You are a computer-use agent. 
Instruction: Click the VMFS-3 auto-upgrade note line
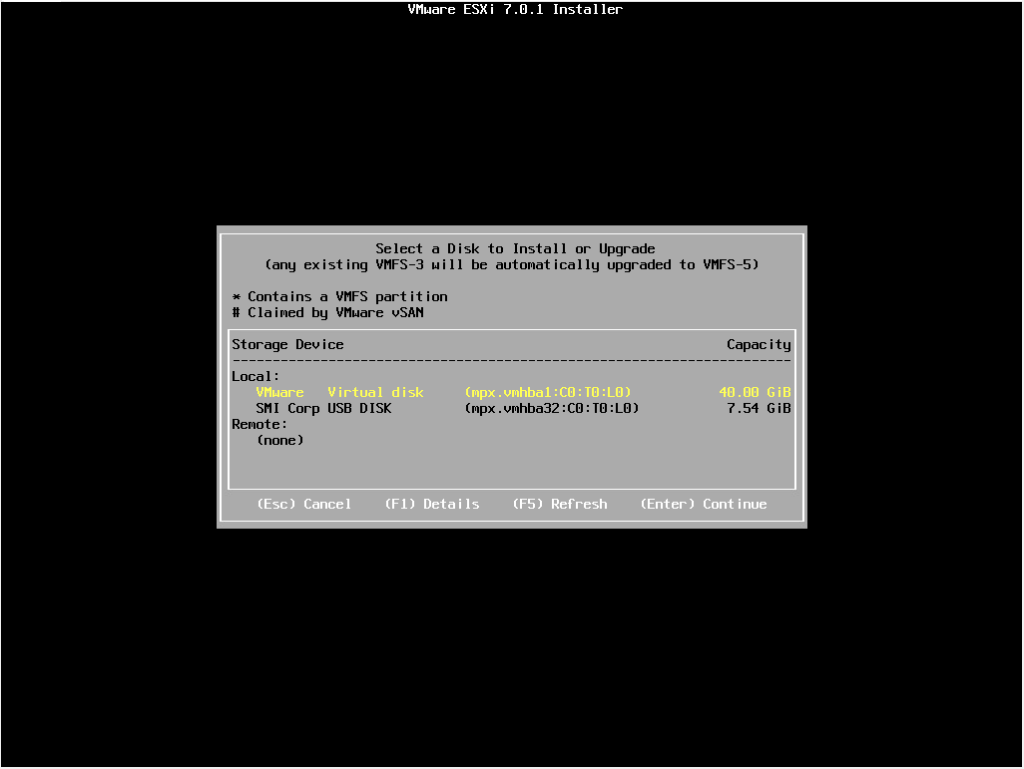(x=512, y=265)
